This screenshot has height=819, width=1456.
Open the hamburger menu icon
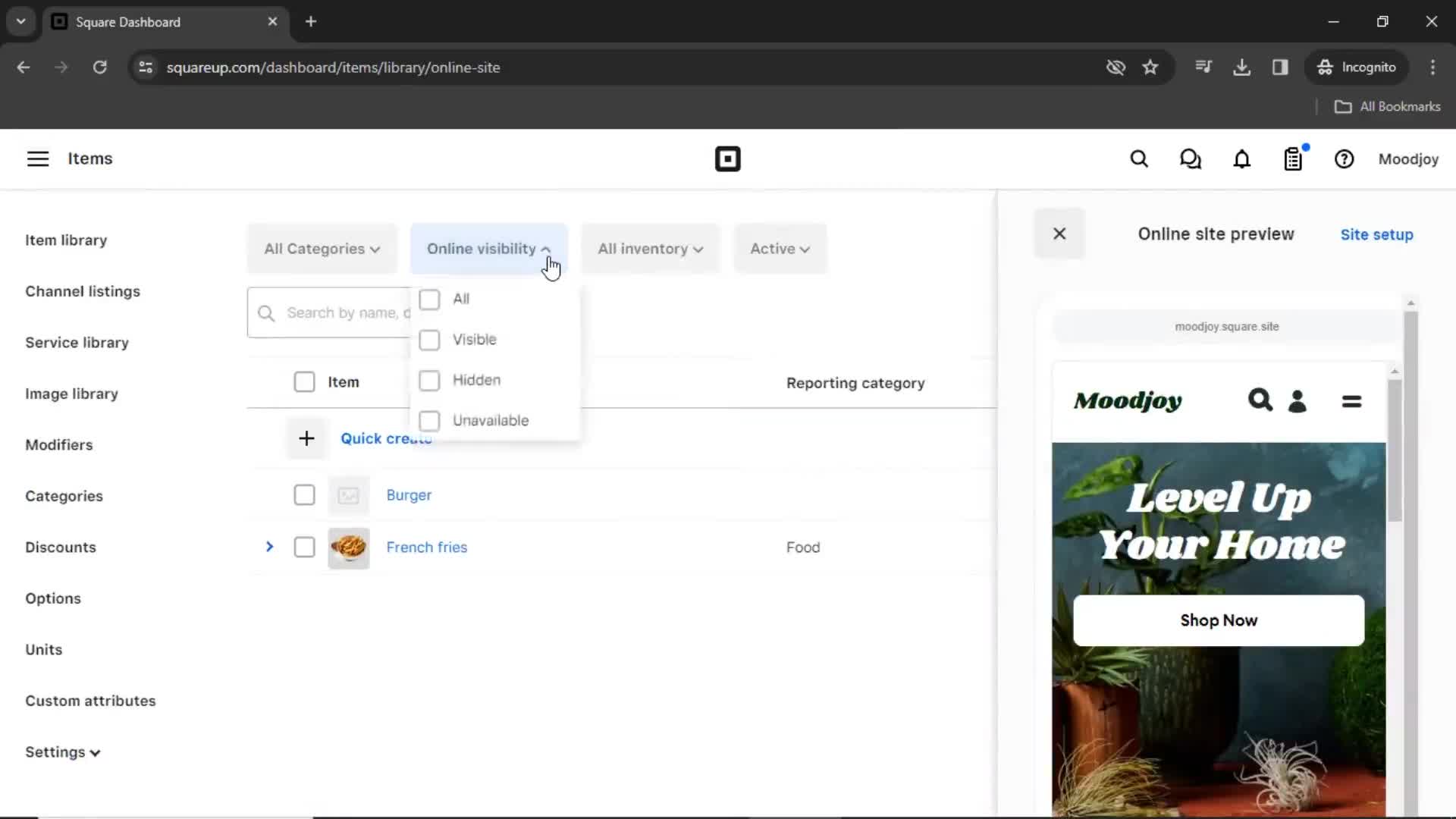(x=37, y=159)
